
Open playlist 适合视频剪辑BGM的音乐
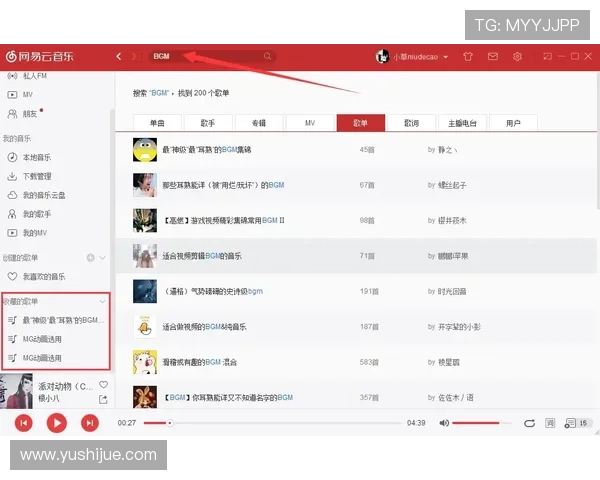coord(202,256)
